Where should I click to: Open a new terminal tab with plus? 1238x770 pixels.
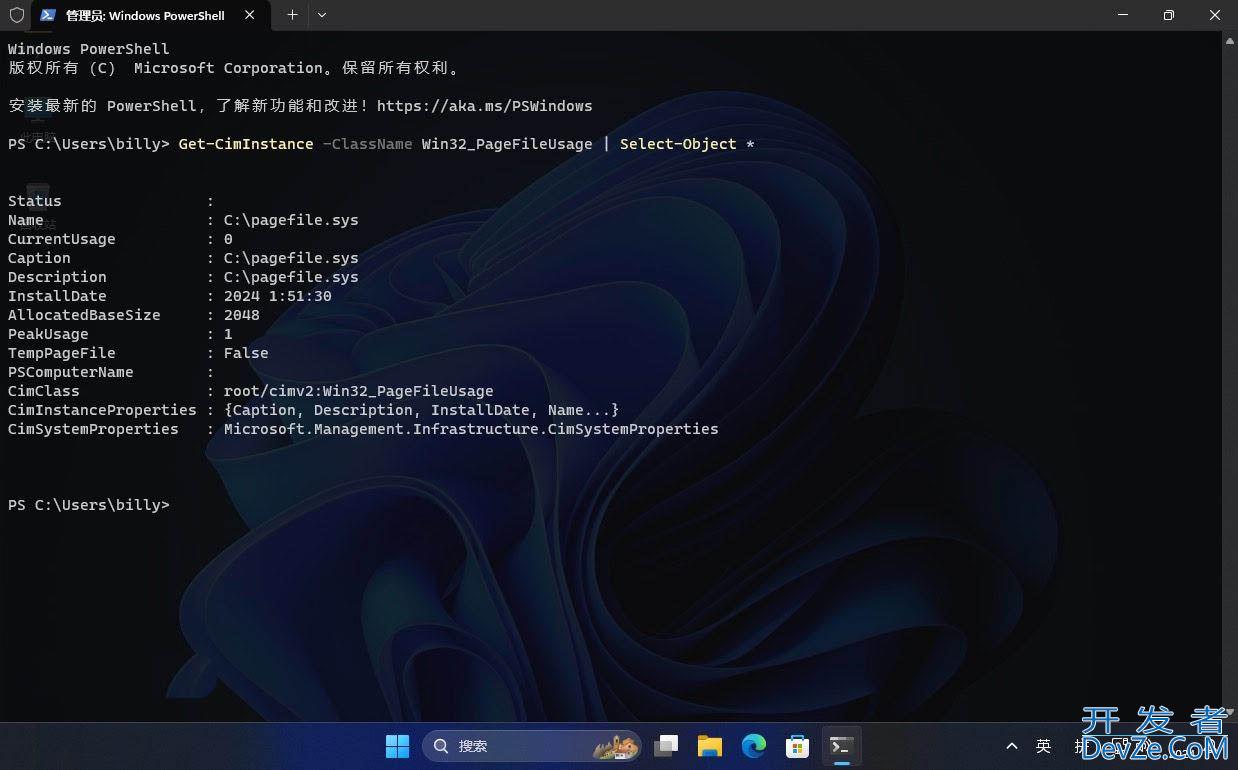pos(292,15)
